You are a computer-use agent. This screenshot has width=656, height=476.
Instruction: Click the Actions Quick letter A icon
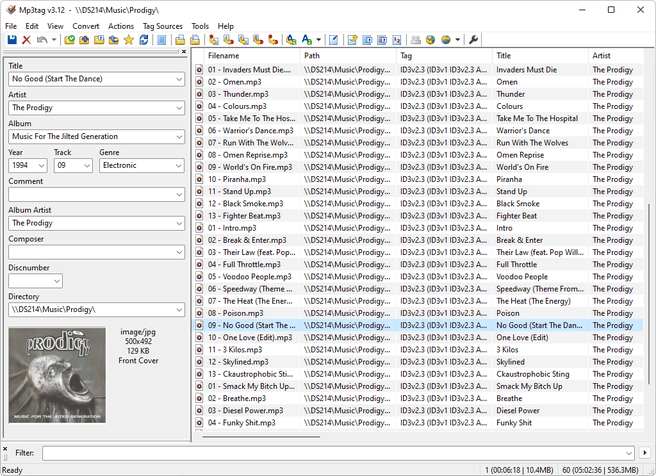307,40
